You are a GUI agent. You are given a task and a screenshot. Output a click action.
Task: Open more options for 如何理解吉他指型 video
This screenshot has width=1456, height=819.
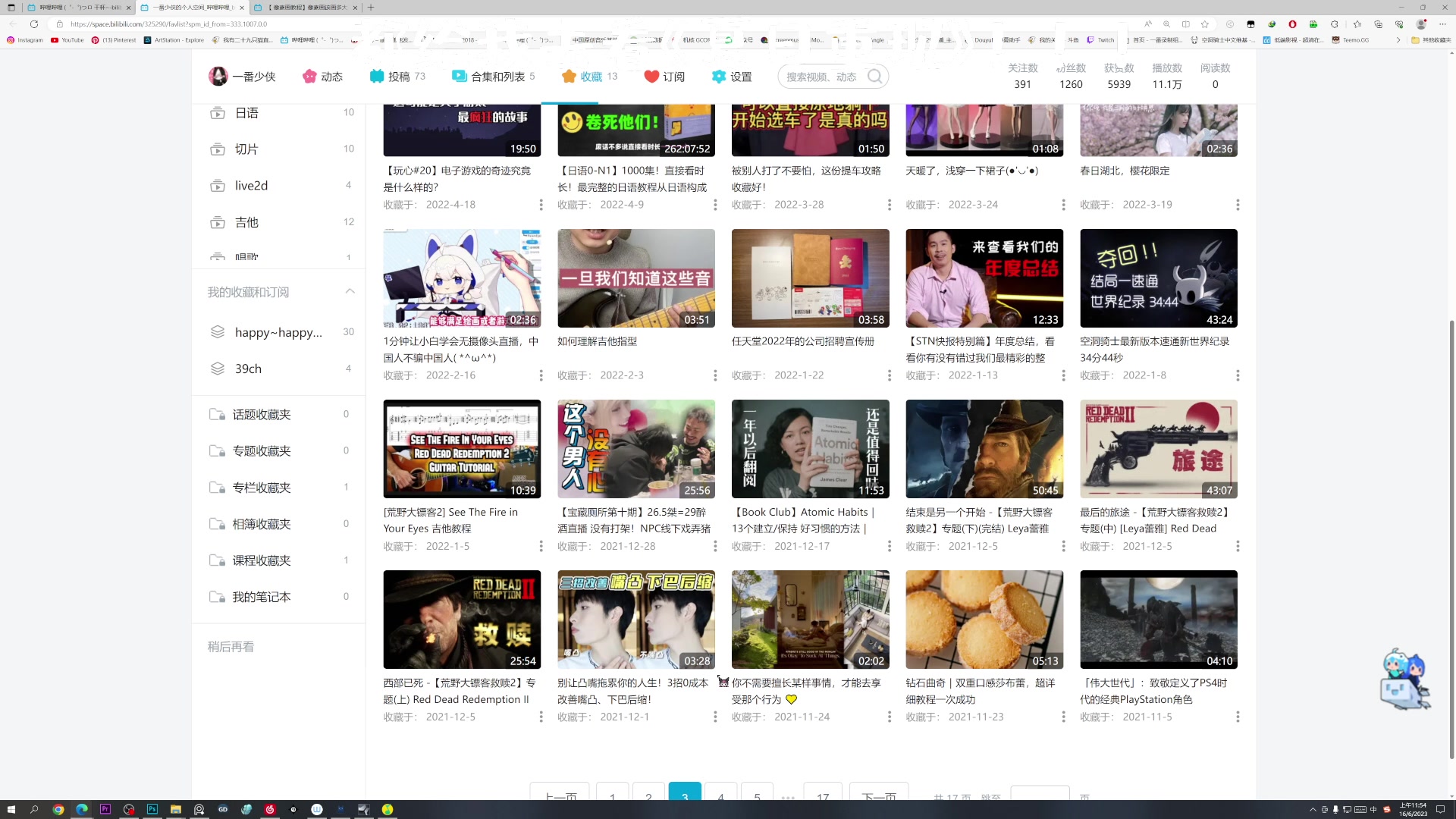pos(715,375)
